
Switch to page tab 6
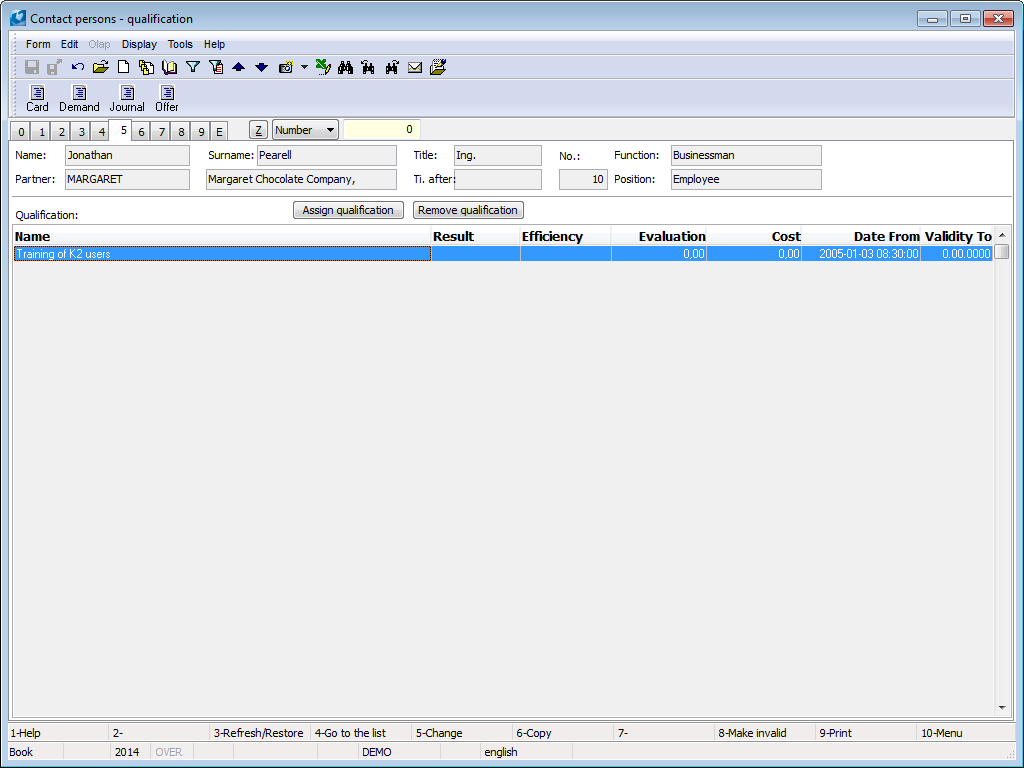coord(141,131)
